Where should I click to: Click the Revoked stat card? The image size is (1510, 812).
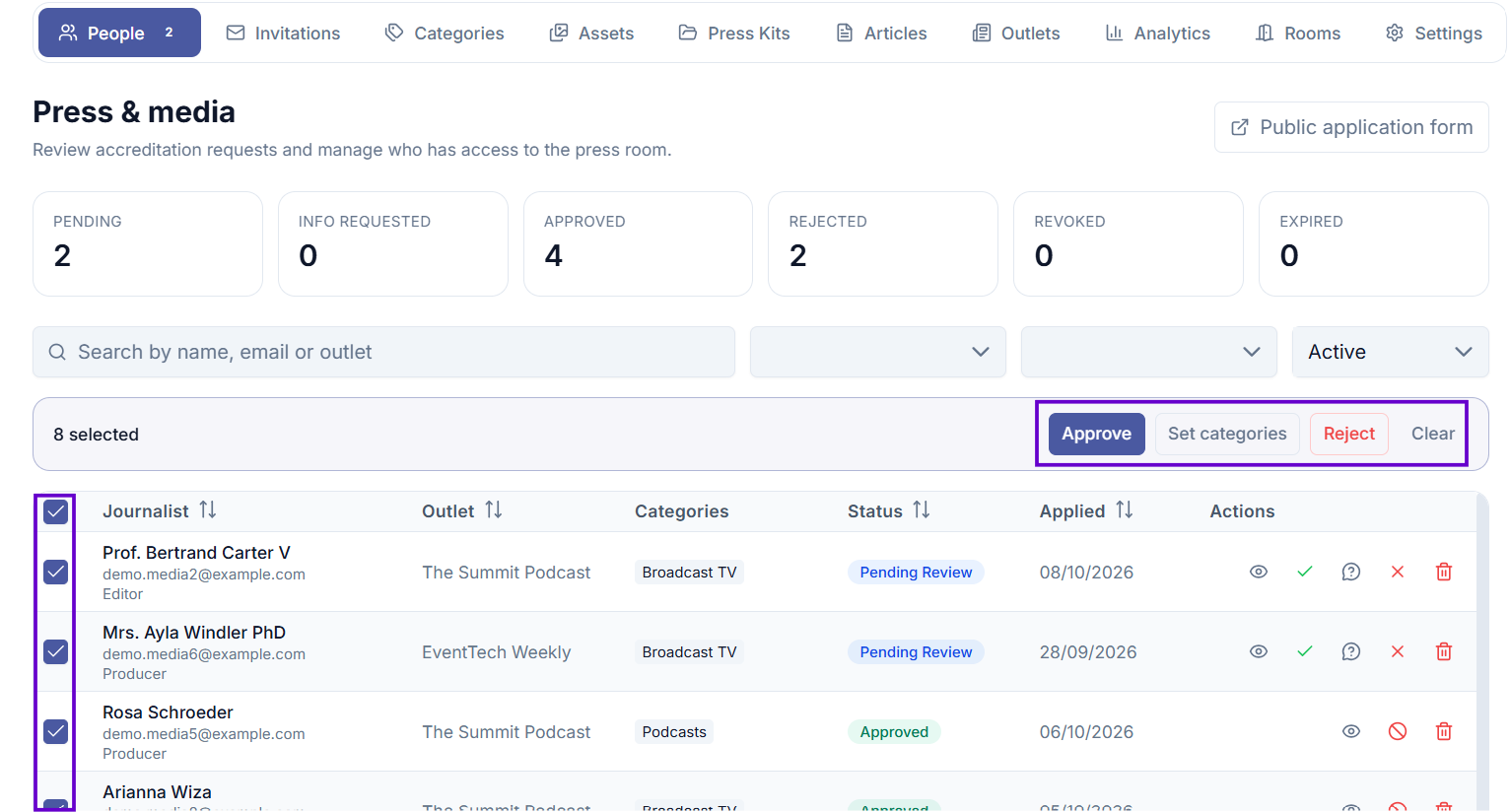click(x=1129, y=243)
